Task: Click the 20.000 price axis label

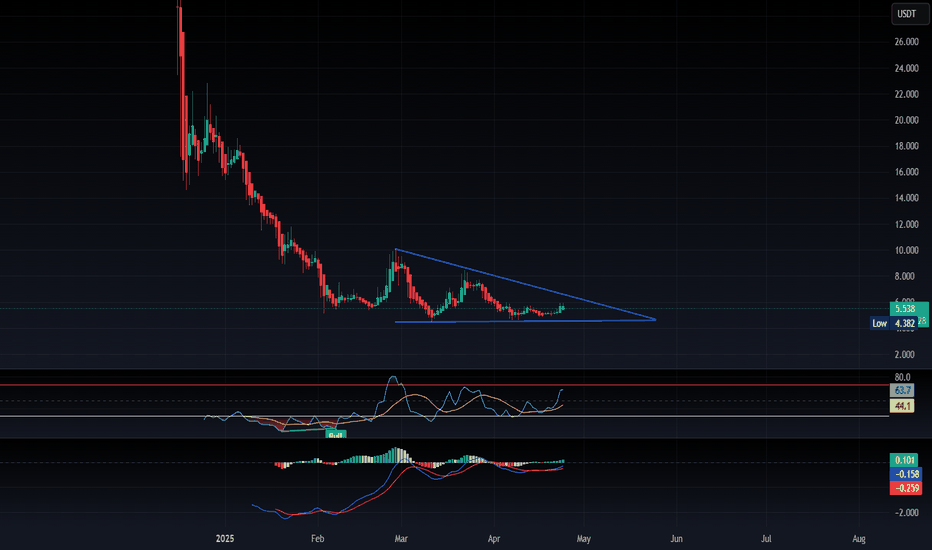Action: point(906,120)
